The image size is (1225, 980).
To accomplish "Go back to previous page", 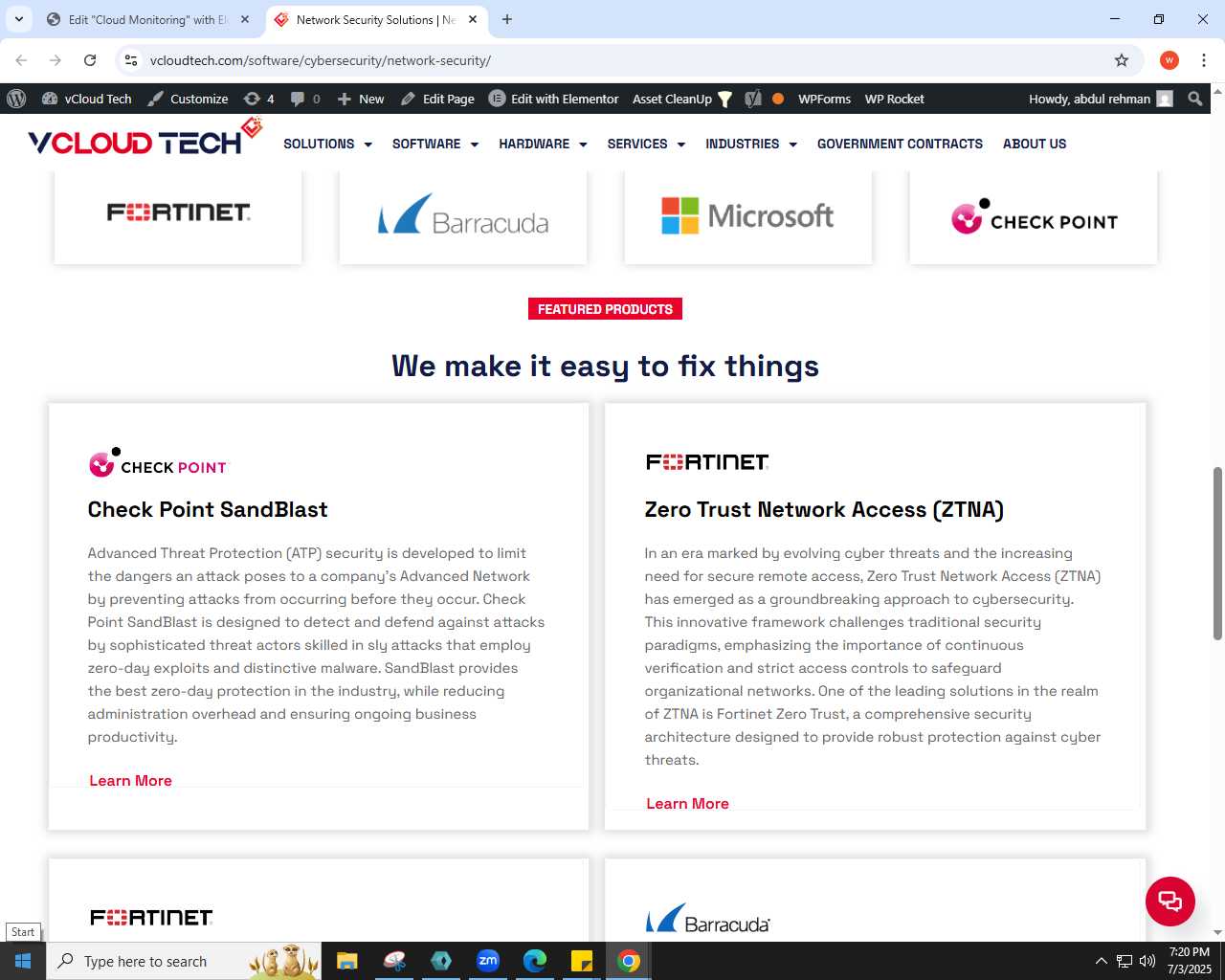I will 21,60.
